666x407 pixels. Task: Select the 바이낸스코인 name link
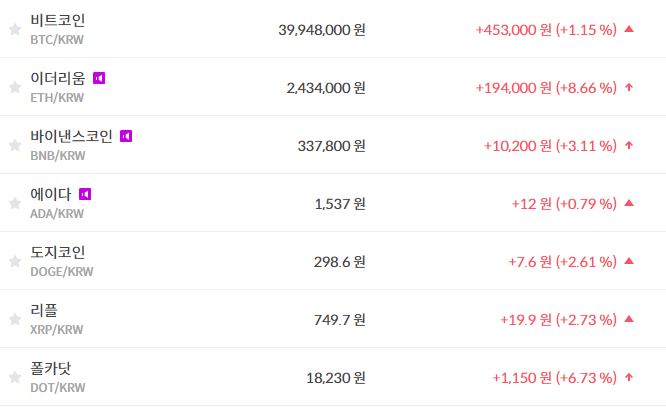tap(71, 136)
